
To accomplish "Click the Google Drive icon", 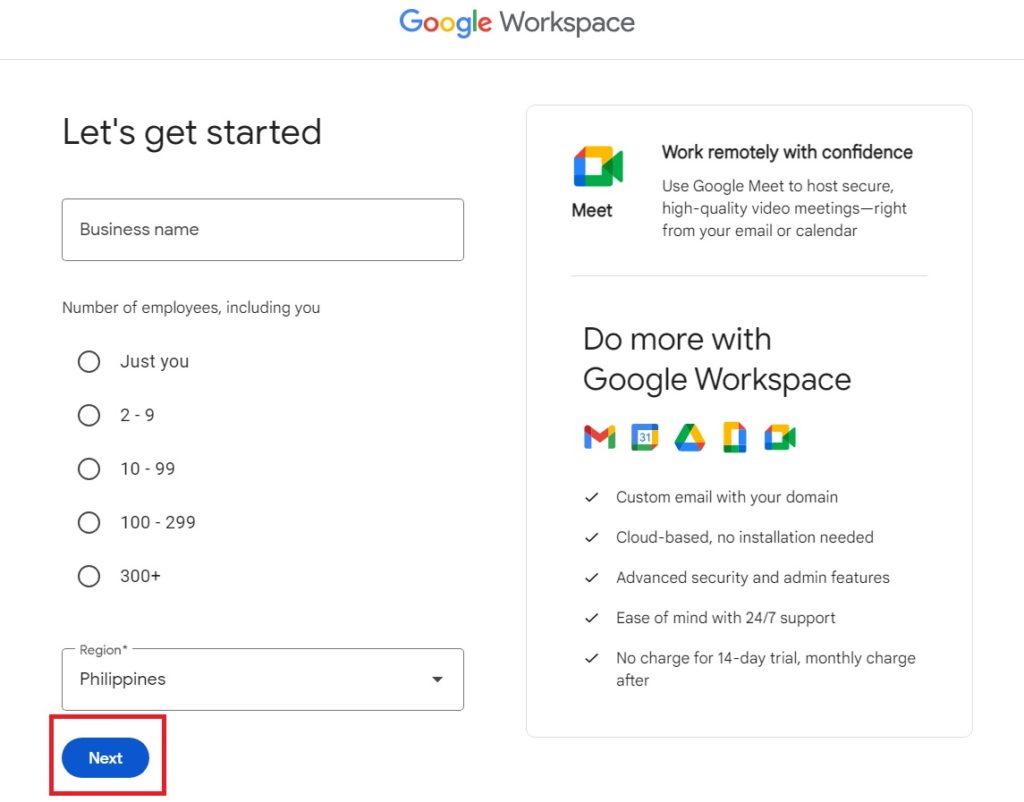I will 690,436.
